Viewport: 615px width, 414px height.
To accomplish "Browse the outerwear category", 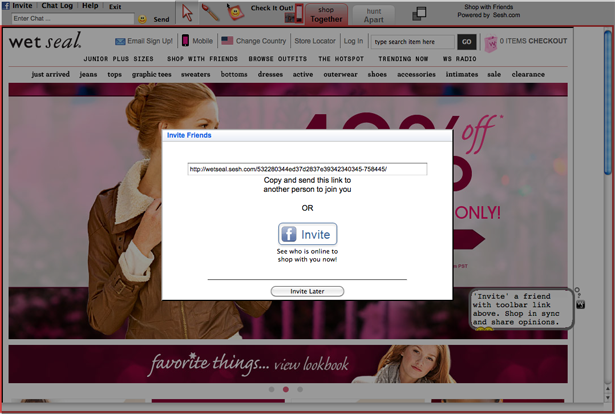I will click(x=340, y=74).
